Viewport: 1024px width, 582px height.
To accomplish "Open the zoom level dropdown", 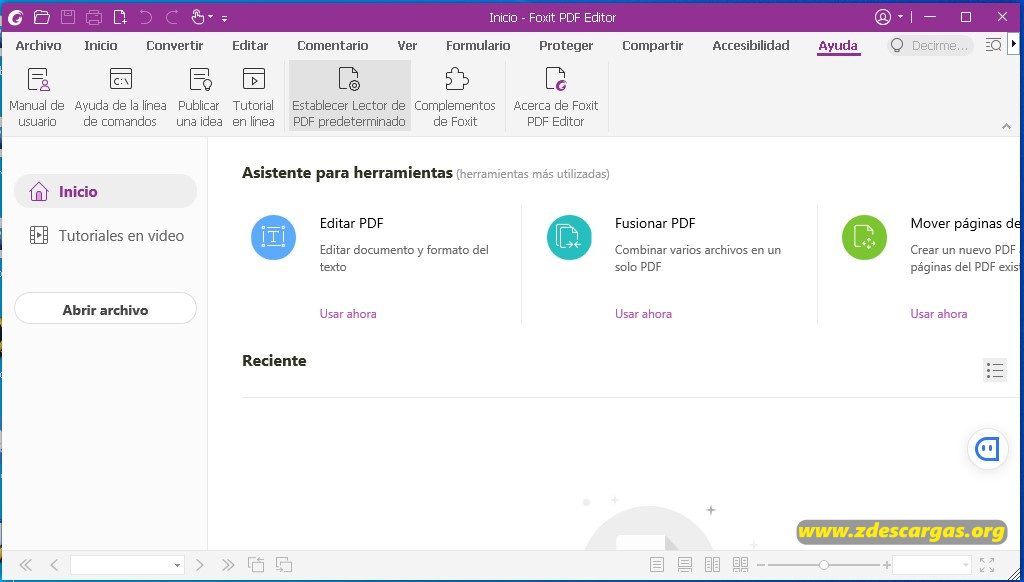I will point(965,565).
